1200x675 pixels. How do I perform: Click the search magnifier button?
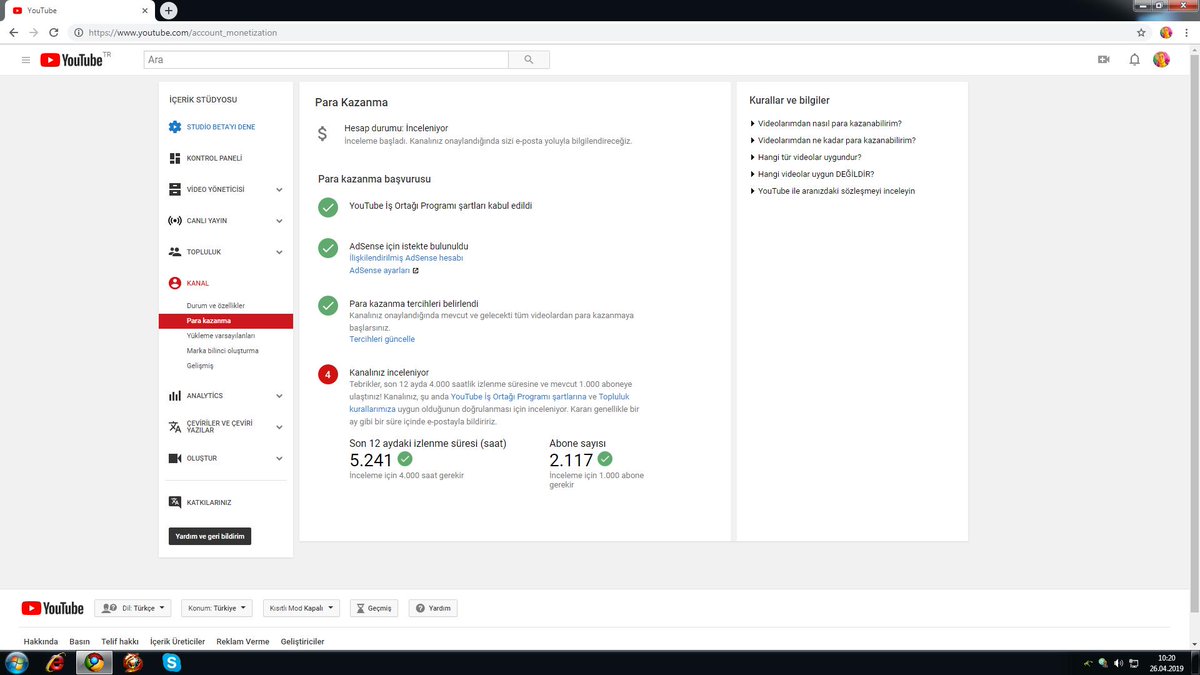[528, 60]
